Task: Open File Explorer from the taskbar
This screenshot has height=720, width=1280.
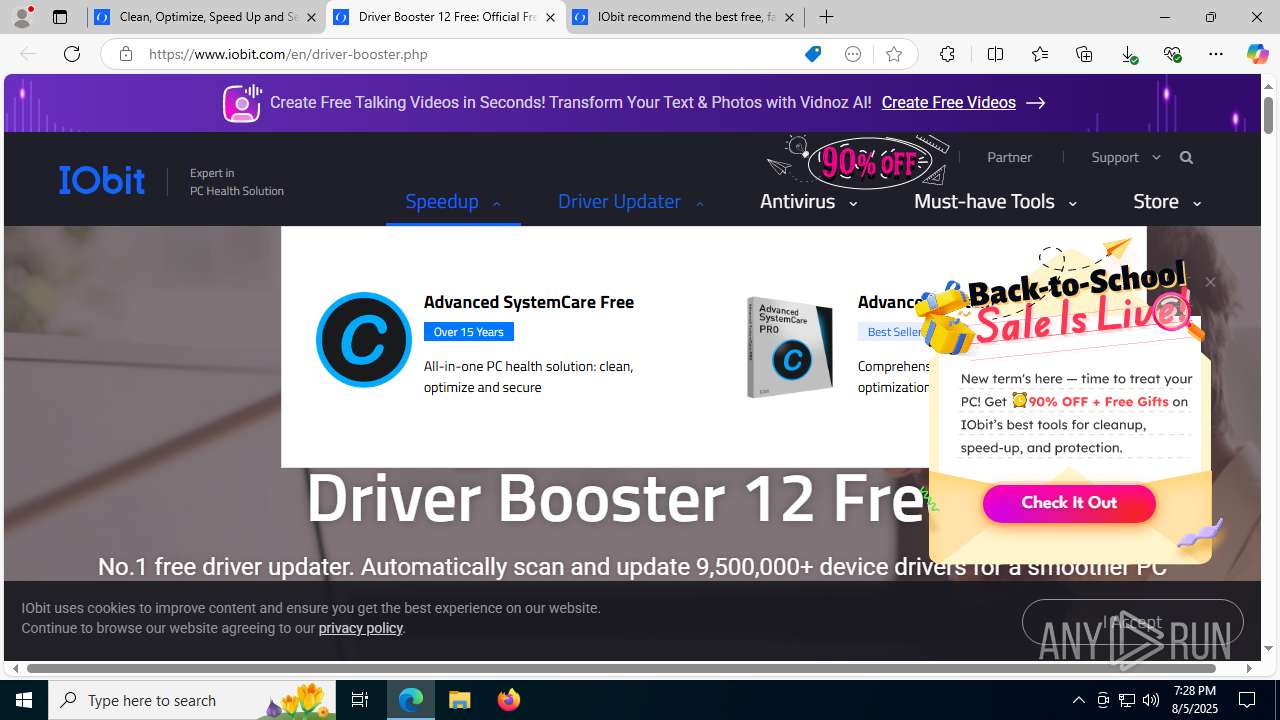Action: click(460, 700)
